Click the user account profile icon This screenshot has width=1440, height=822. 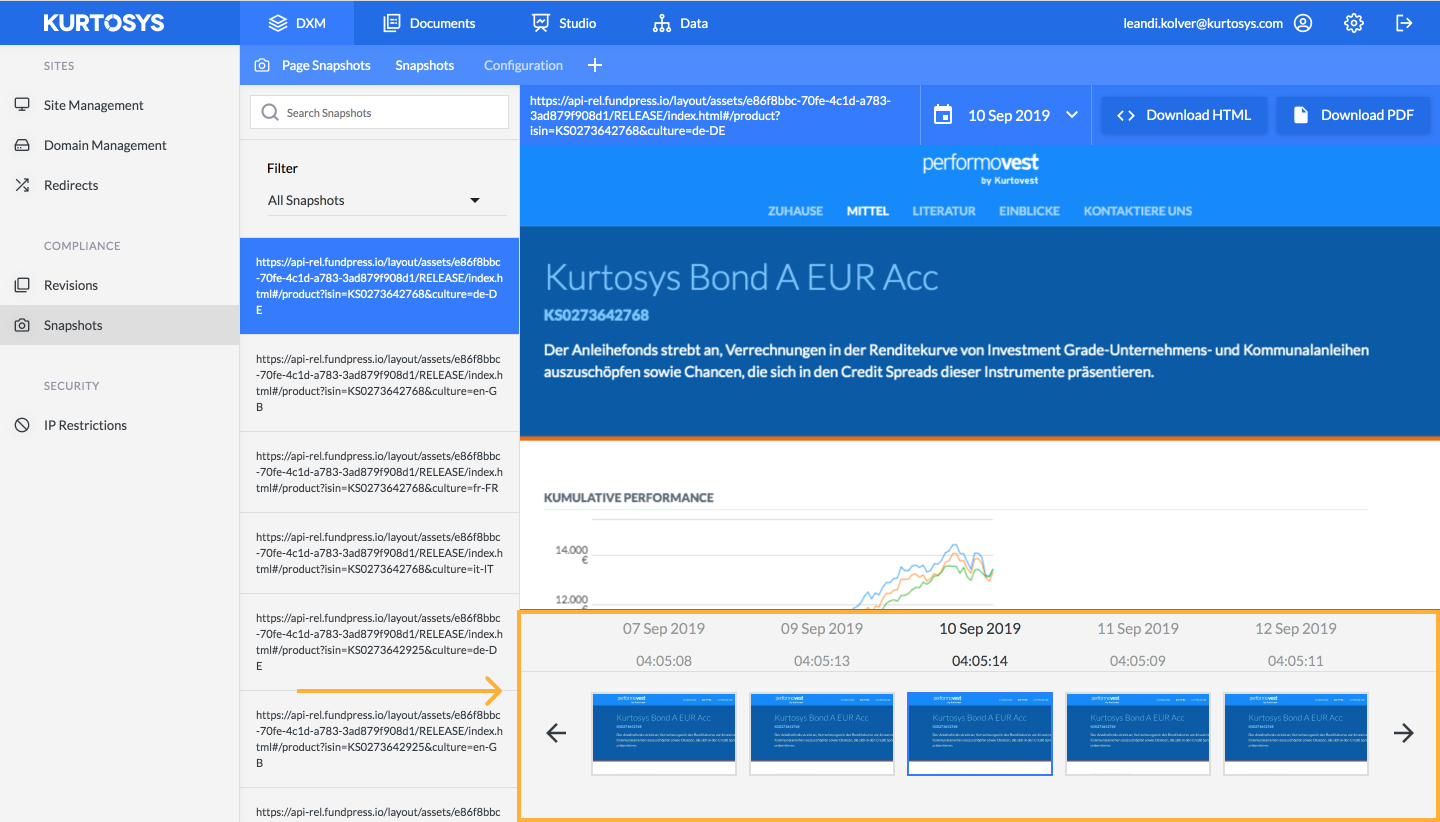[1302, 23]
